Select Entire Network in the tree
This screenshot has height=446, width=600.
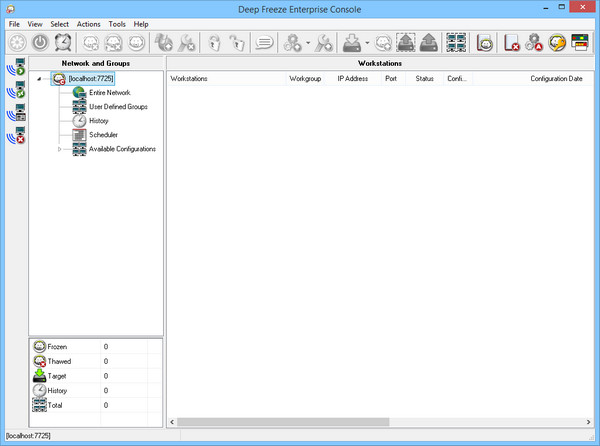point(109,92)
